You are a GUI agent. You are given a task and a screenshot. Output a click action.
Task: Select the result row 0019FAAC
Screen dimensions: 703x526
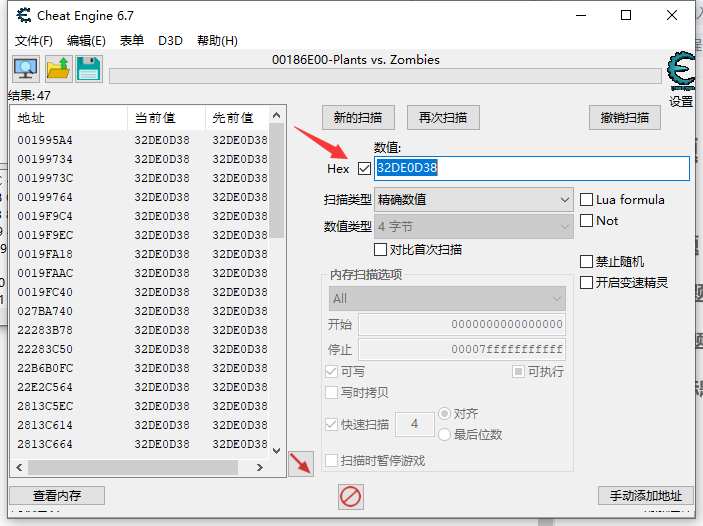(x=140, y=273)
